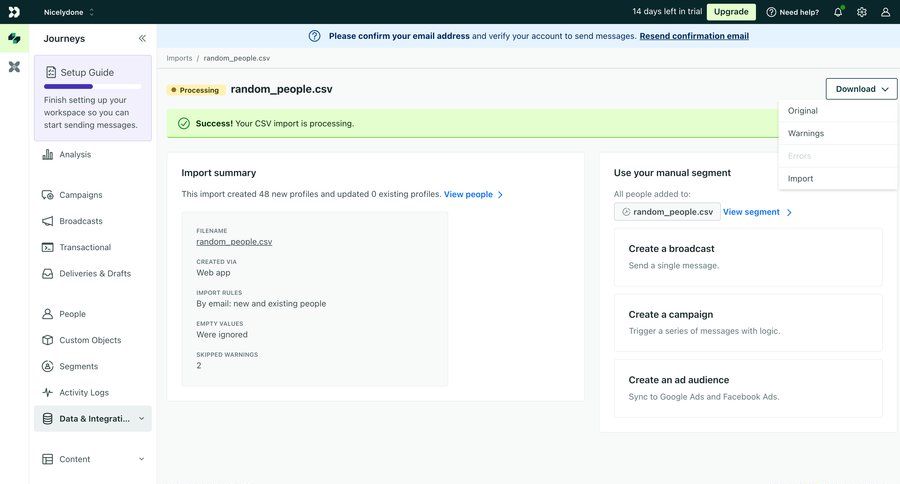
Task: Click the Upgrade button
Action: 731,11
